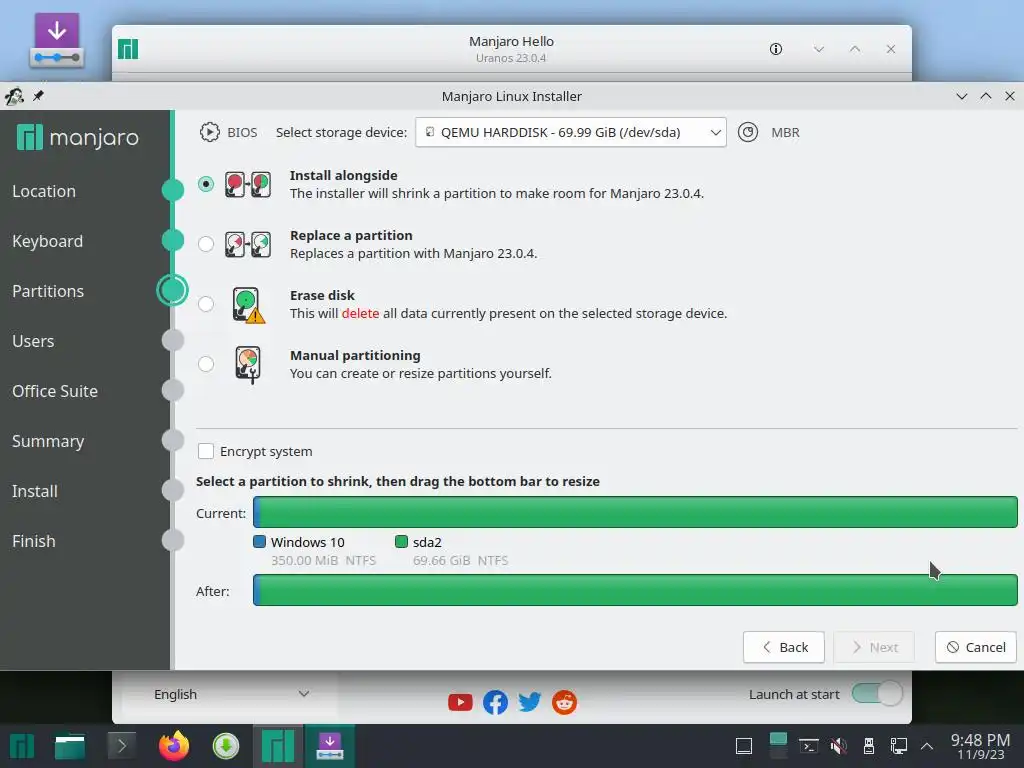The width and height of the screenshot is (1024, 768).
Task: Open the English language dropdown in Manjaro Hello
Action: click(x=230, y=694)
